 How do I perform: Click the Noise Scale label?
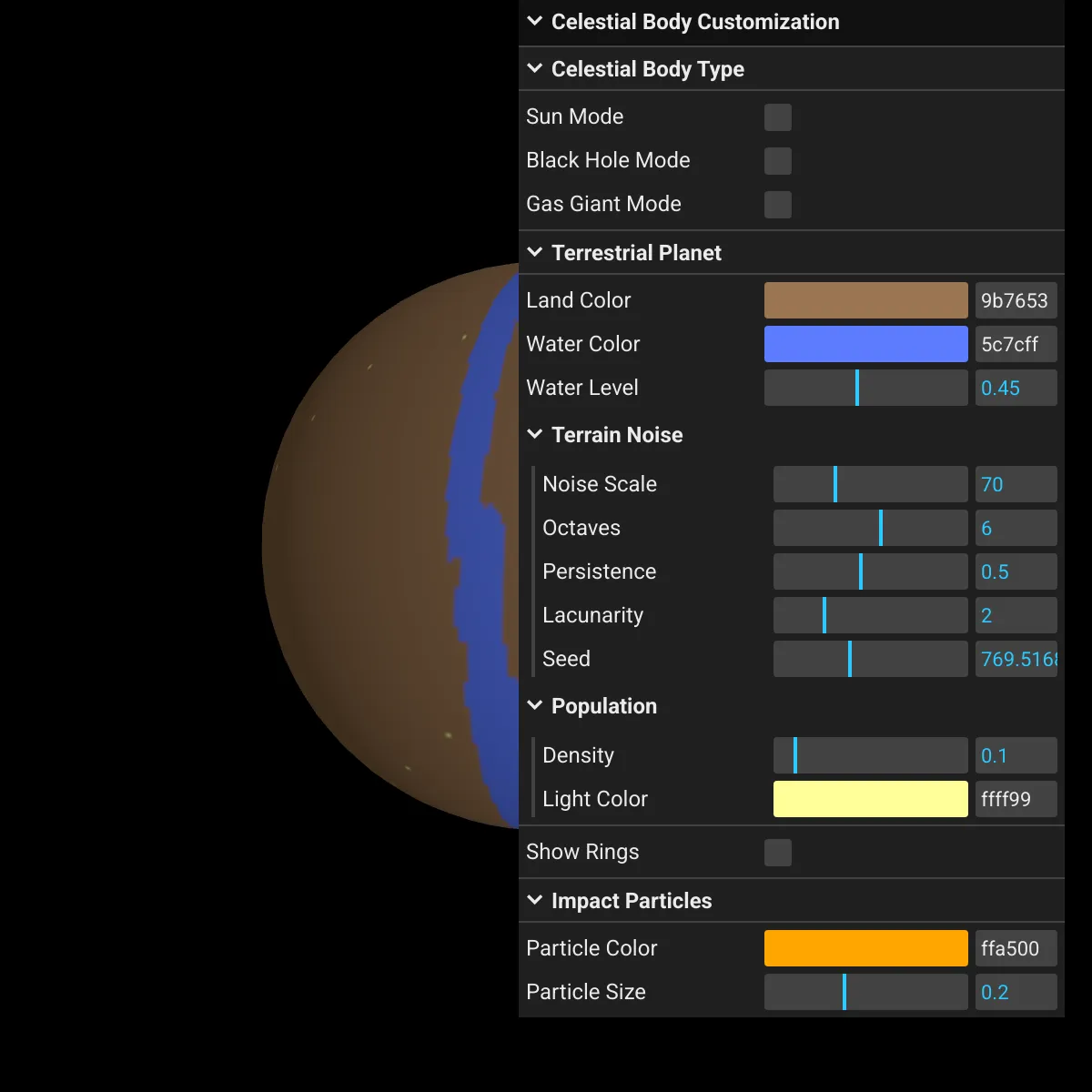(x=600, y=484)
